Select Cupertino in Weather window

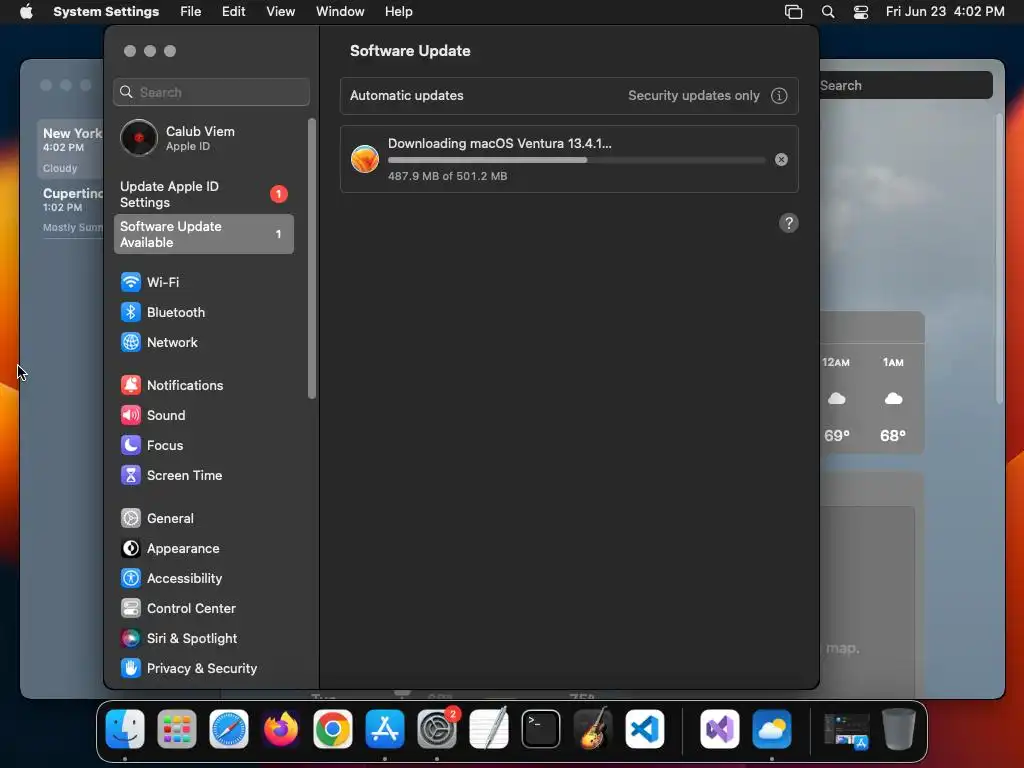(72, 210)
